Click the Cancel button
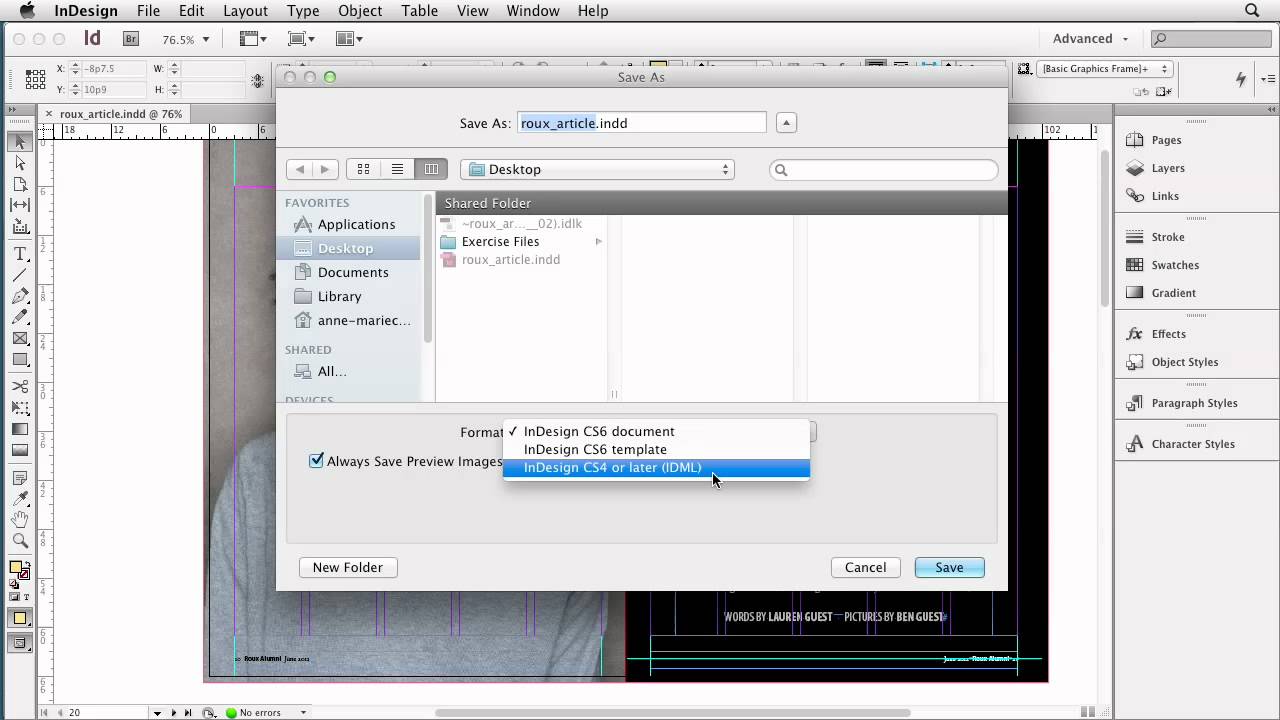Image resolution: width=1280 pixels, height=720 pixels. tap(865, 567)
